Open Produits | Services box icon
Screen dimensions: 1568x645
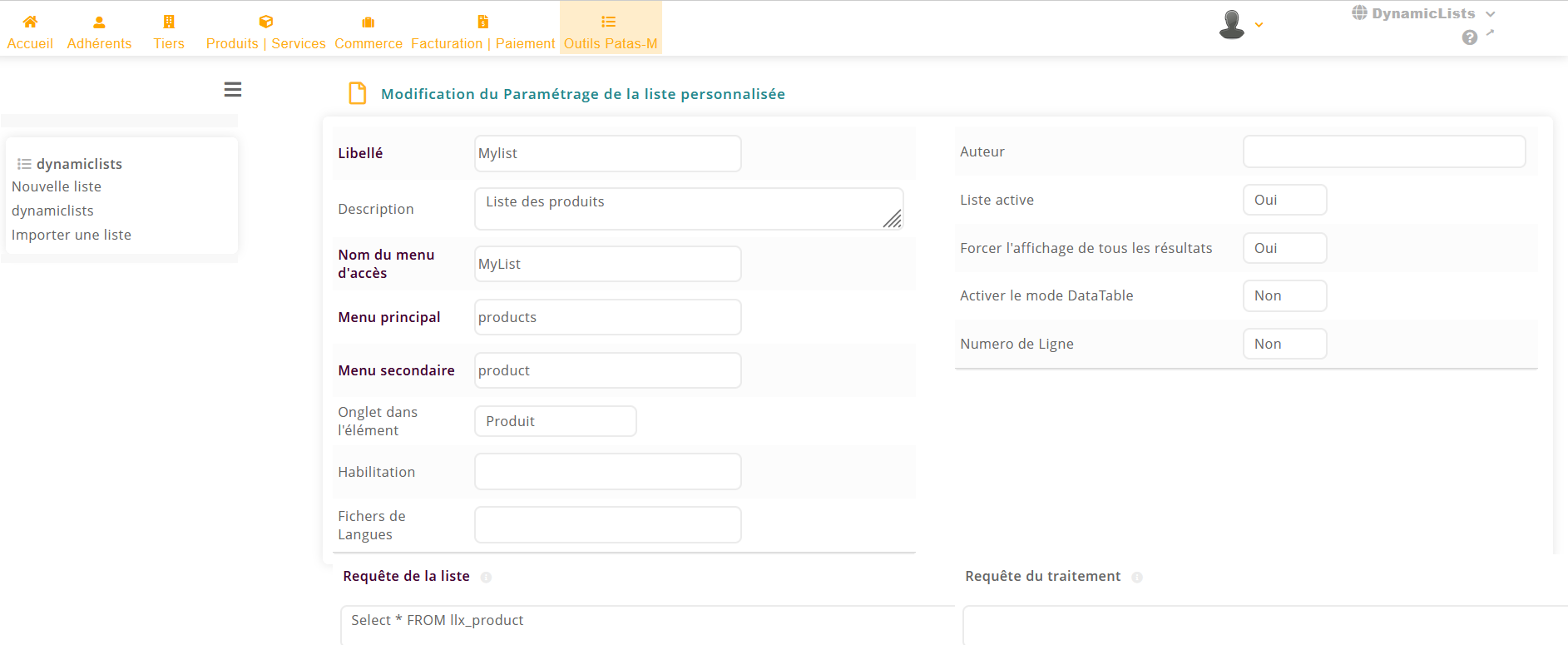click(x=265, y=22)
